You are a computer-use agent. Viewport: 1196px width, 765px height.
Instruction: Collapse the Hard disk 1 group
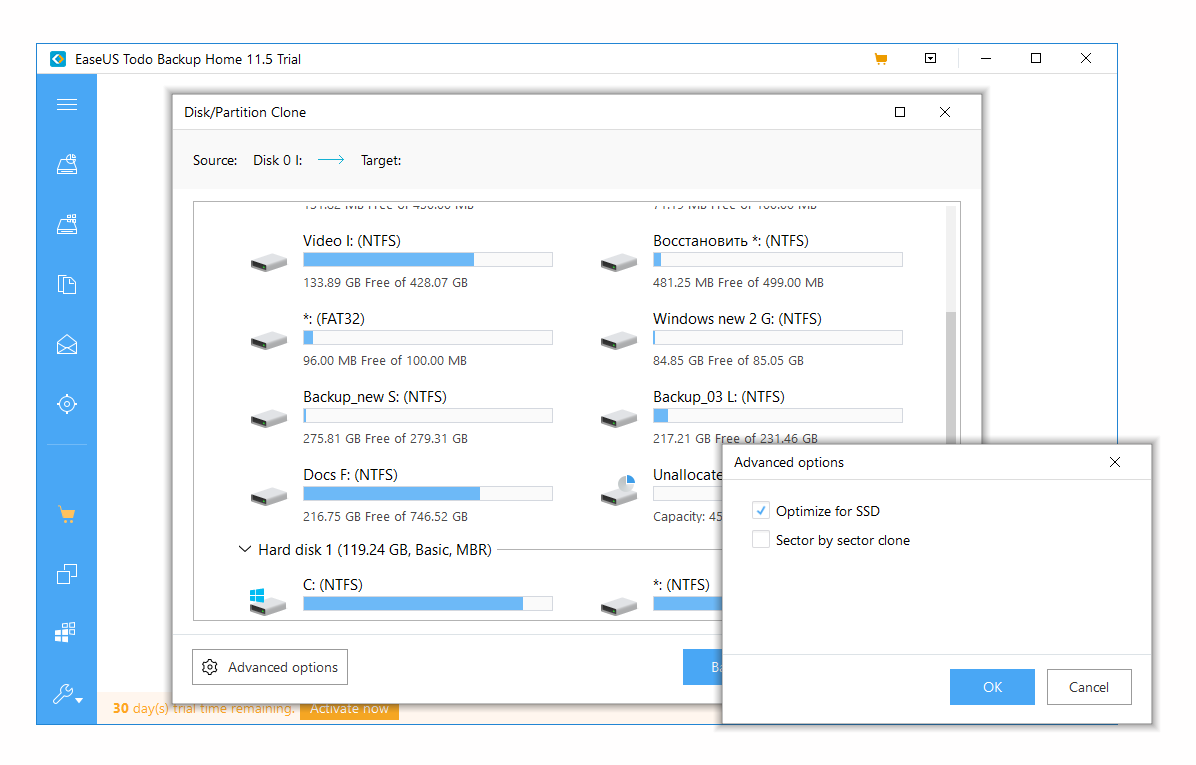pos(245,549)
